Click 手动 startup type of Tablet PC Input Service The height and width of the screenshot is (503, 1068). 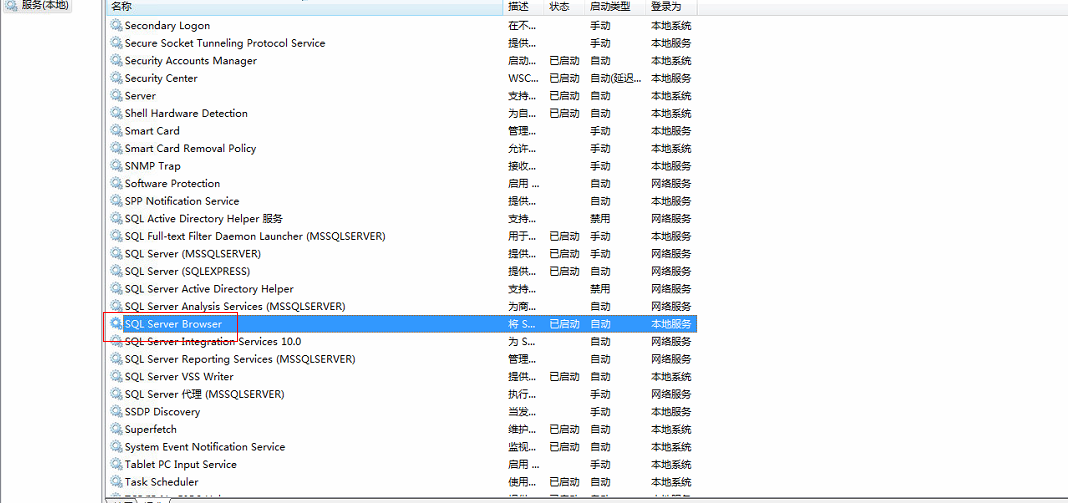[x=600, y=465]
